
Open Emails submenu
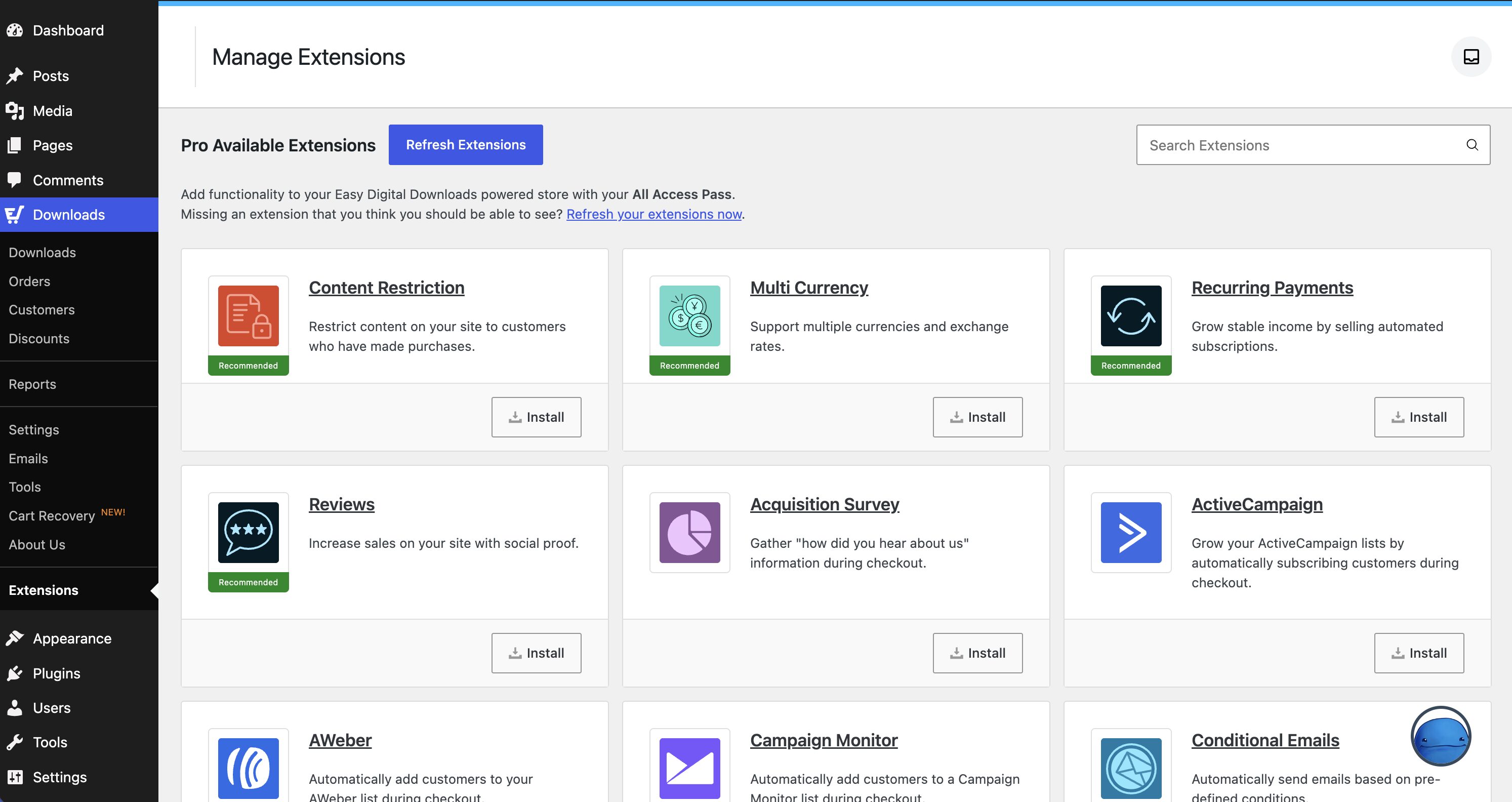point(28,459)
